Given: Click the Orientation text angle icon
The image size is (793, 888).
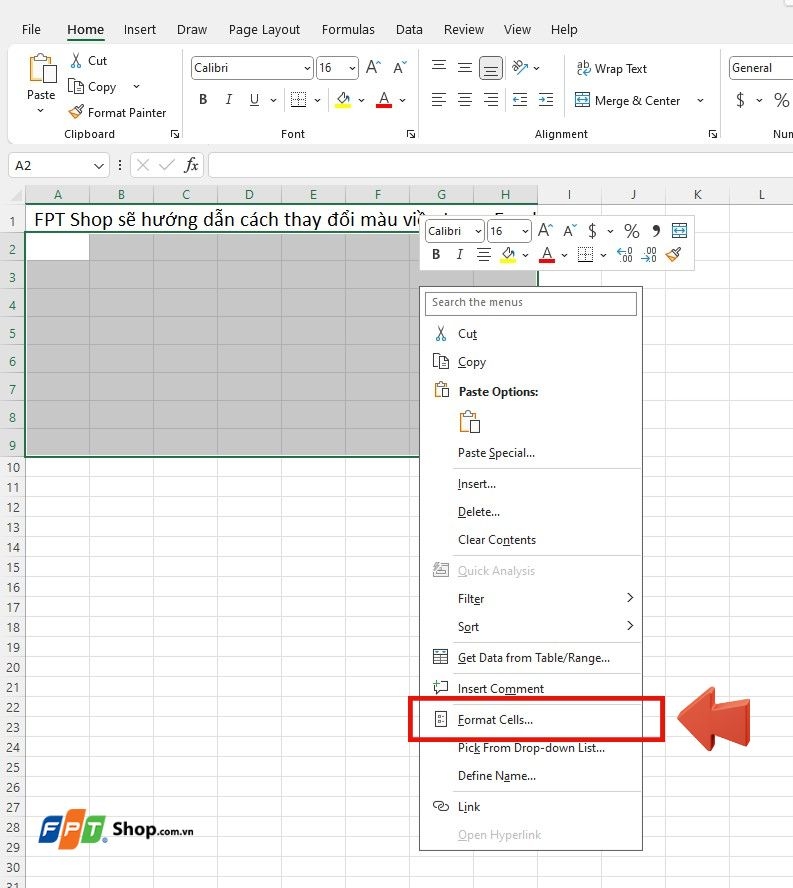Looking at the screenshot, I should [x=519, y=67].
